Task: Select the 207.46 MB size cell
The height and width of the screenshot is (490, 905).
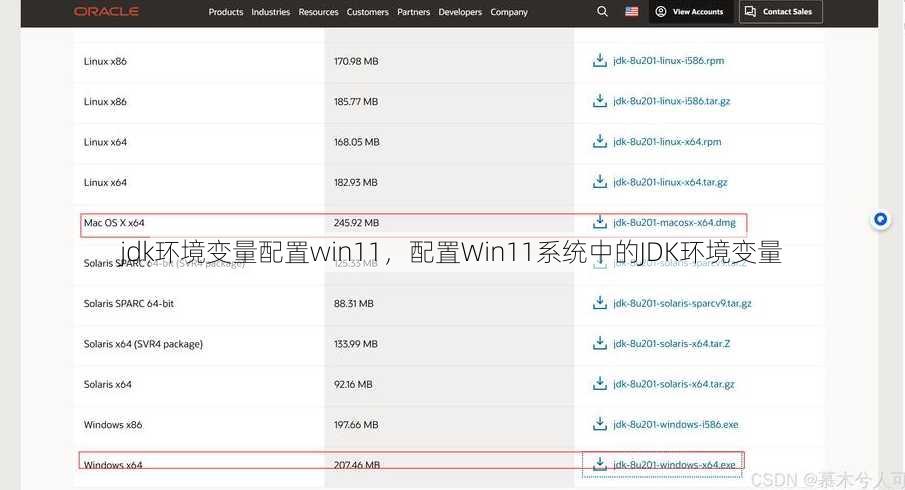Action: [357, 465]
